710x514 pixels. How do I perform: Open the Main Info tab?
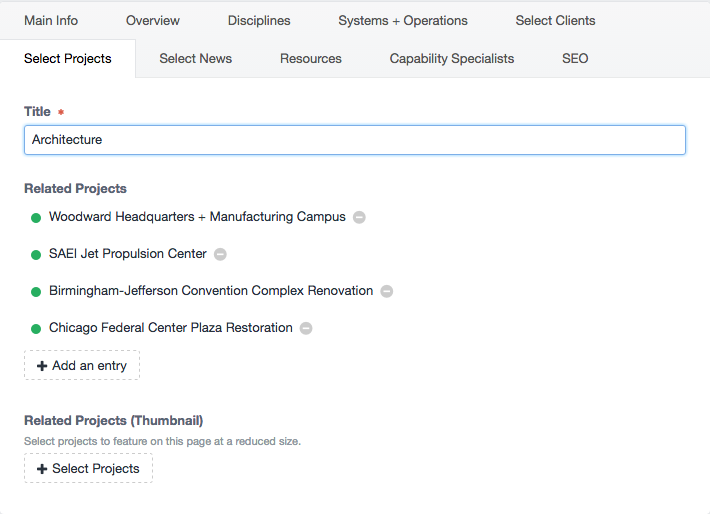(x=51, y=20)
